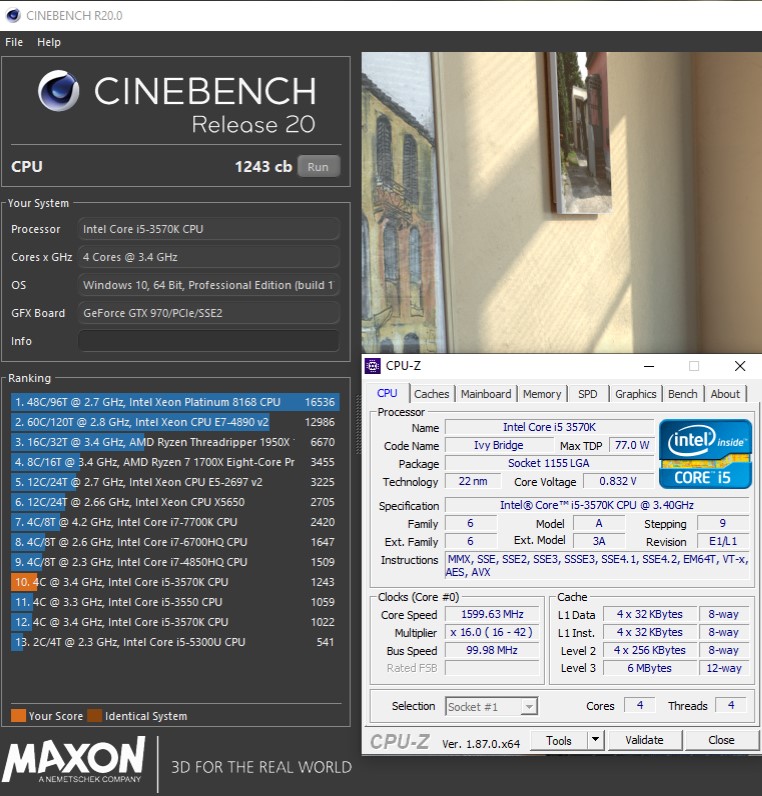The width and height of the screenshot is (762, 796).
Task: Select ranking row 6 Xeon X5650
Action: point(175,502)
